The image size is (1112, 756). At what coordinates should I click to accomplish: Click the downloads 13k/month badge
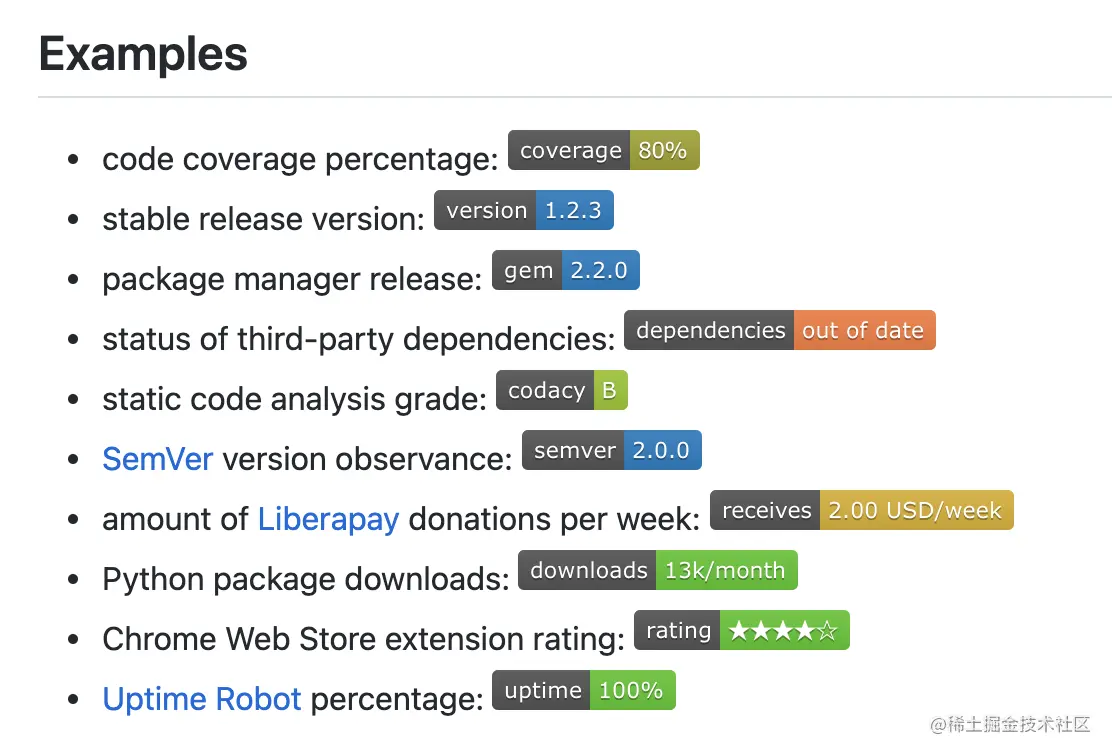pyautogui.click(x=657, y=571)
